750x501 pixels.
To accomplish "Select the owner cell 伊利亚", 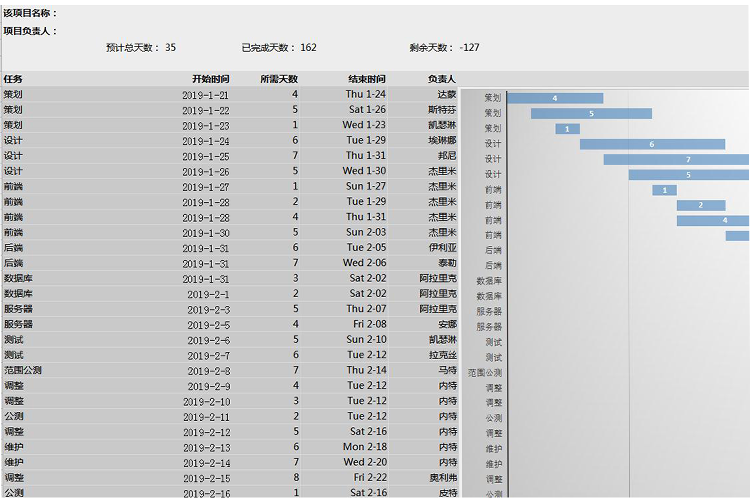I will pos(442,248).
